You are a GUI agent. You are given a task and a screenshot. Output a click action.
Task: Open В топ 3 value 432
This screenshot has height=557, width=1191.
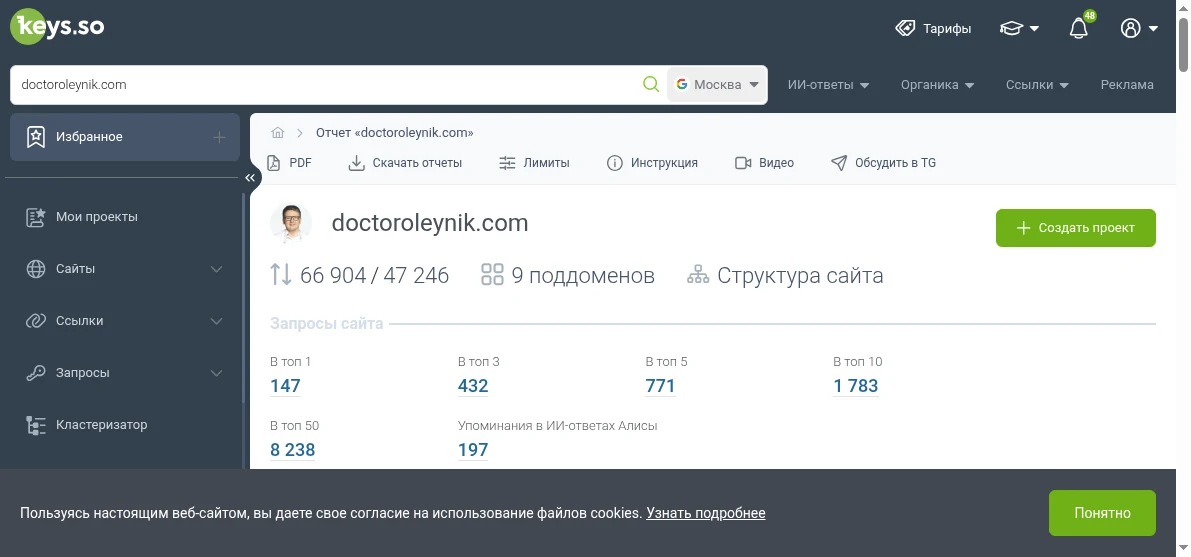[x=473, y=386]
